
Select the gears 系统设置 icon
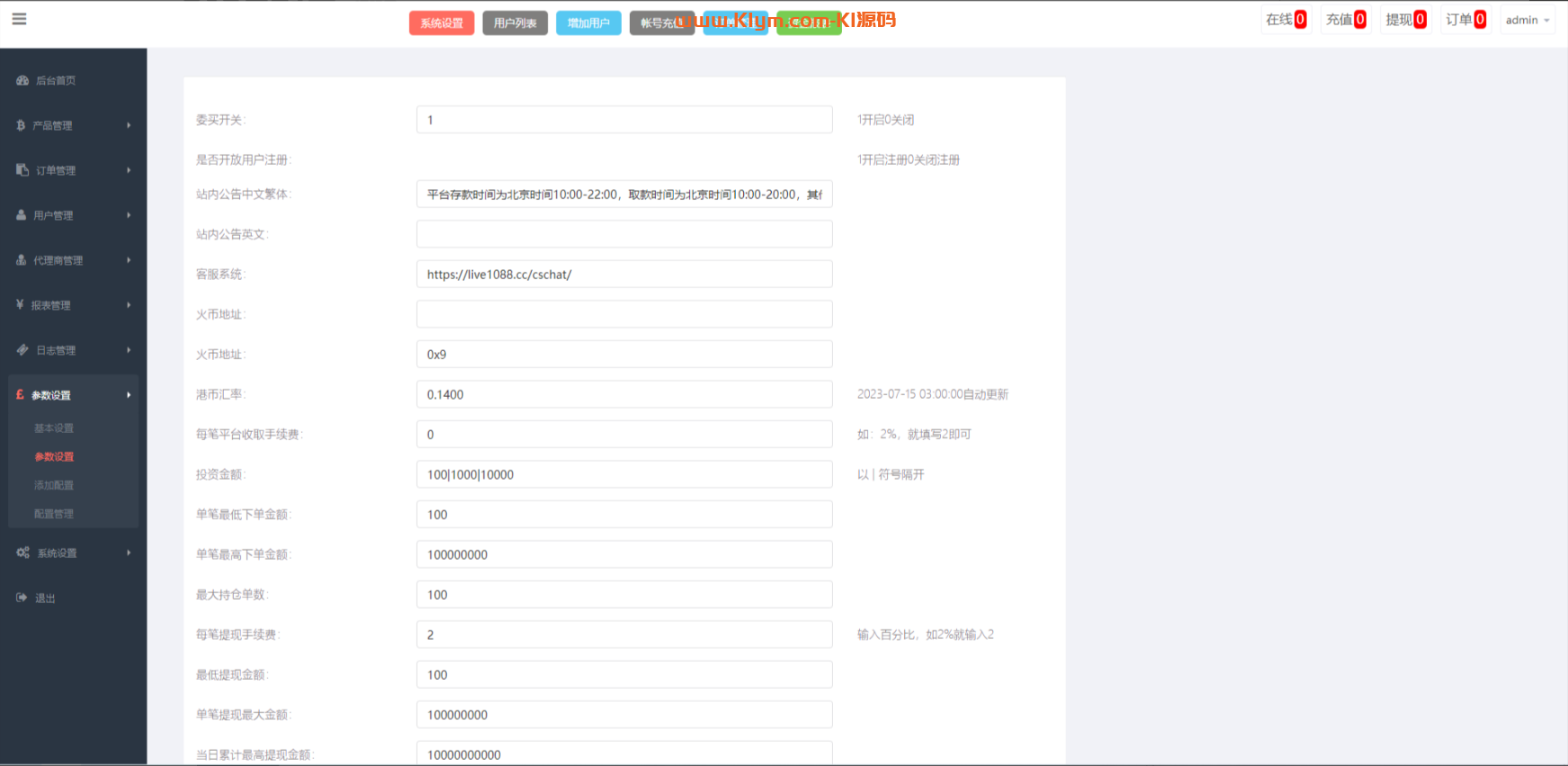click(x=23, y=553)
